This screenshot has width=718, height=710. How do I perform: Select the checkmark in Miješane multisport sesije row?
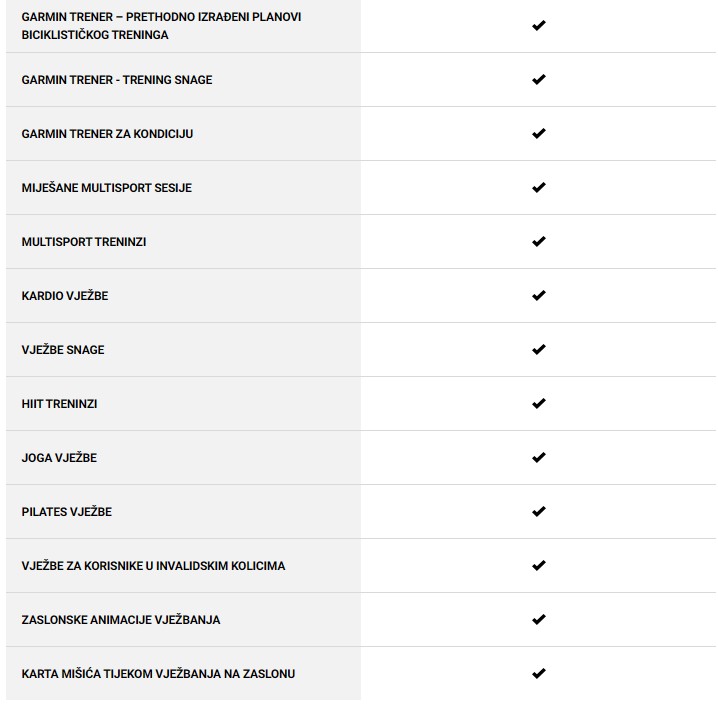pyautogui.click(x=538, y=188)
